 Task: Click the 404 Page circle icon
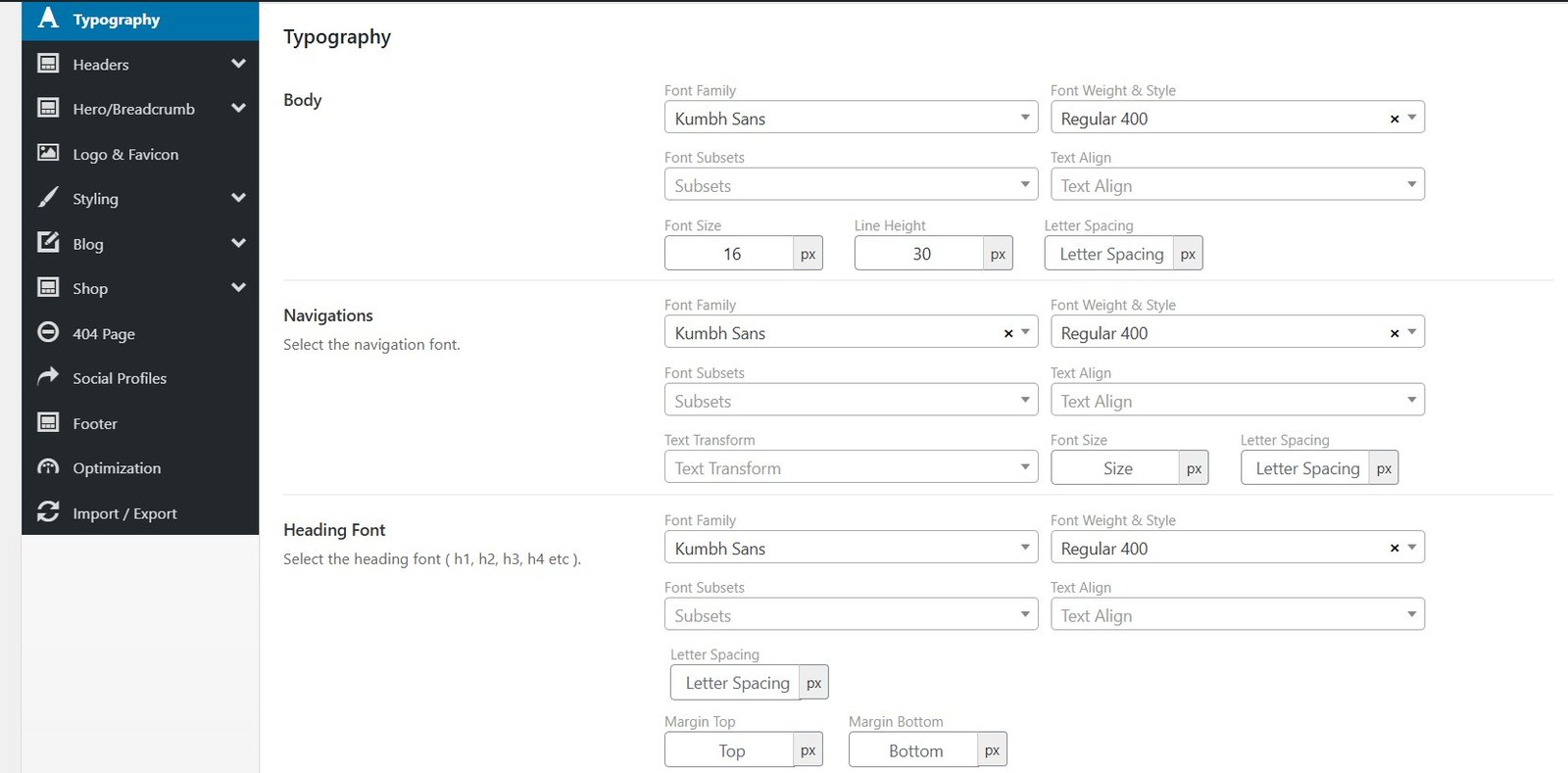click(48, 332)
